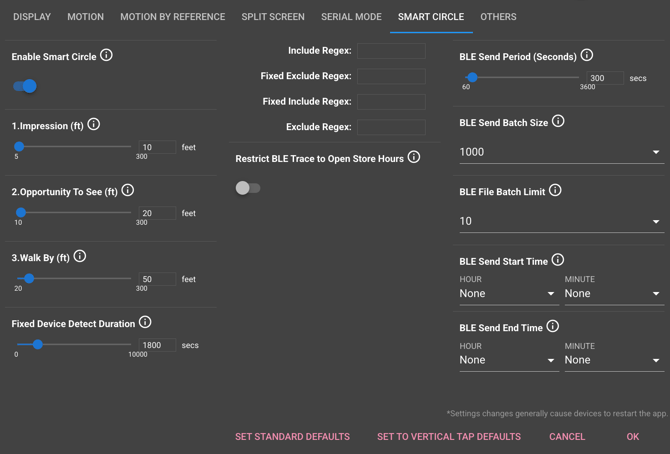Click info icon for Restrict BLE Trace
The width and height of the screenshot is (670, 454).
(x=414, y=157)
